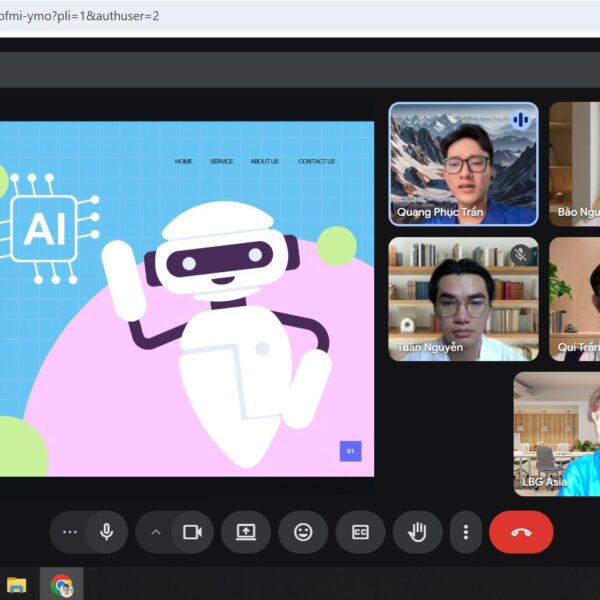Click the Chrome icon in taskbar
Screen dimensions: 600x600
tap(62, 585)
